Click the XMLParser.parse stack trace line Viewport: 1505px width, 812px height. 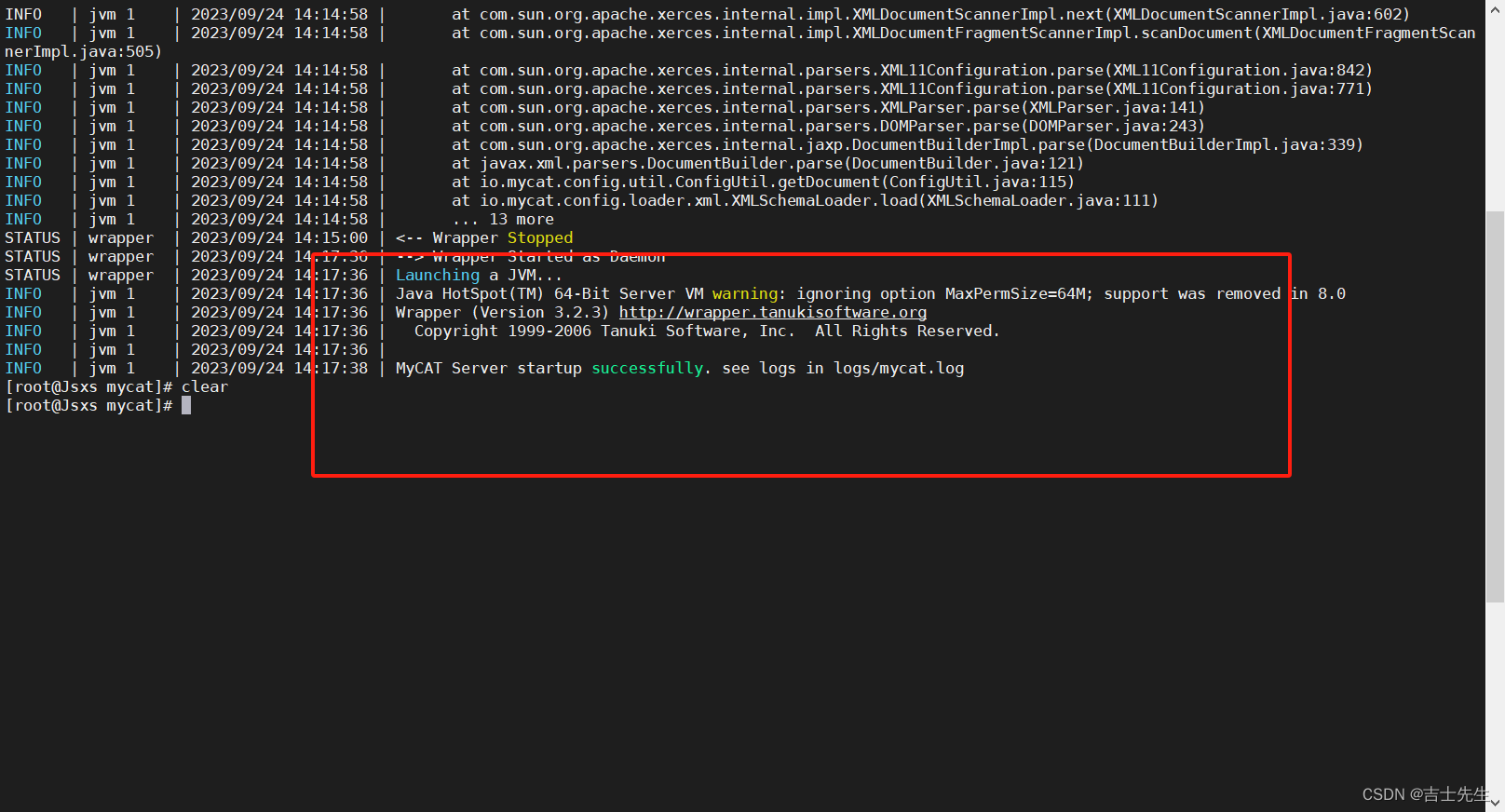click(828, 108)
